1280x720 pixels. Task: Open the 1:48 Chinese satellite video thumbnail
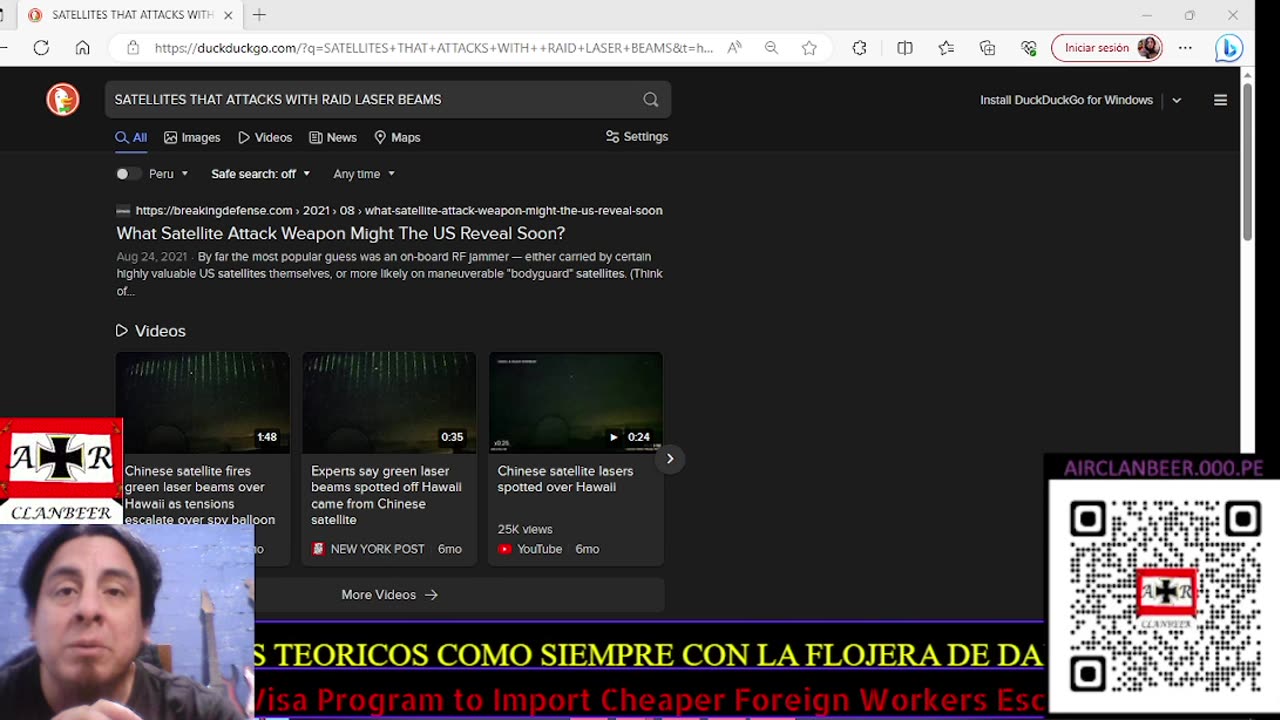[203, 403]
